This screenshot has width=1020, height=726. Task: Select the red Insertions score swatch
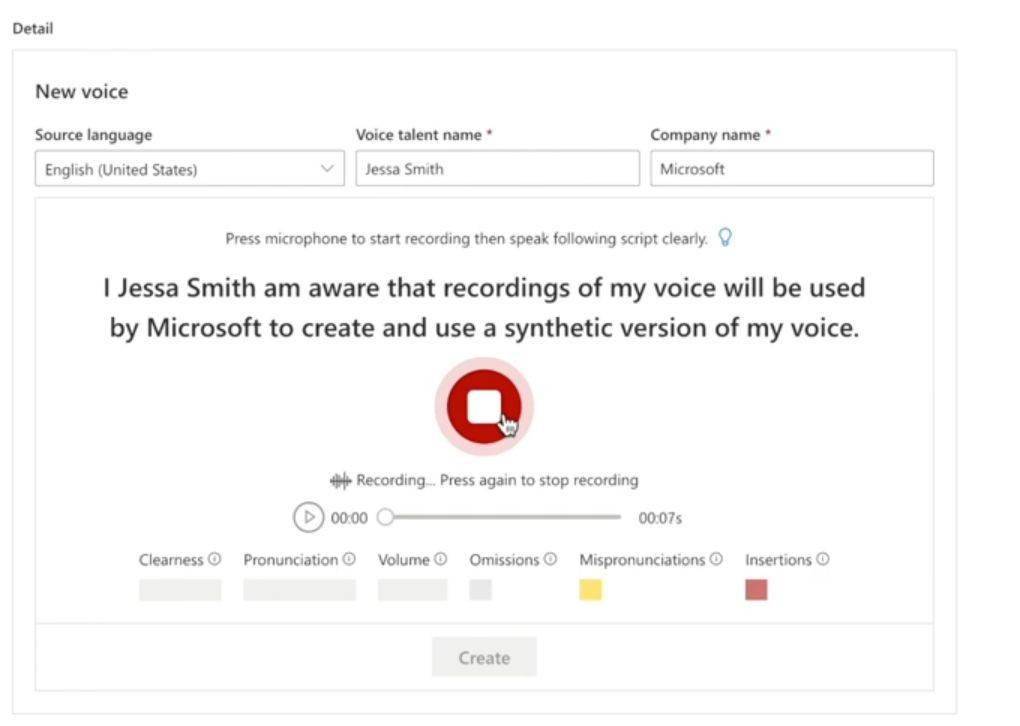(757, 590)
